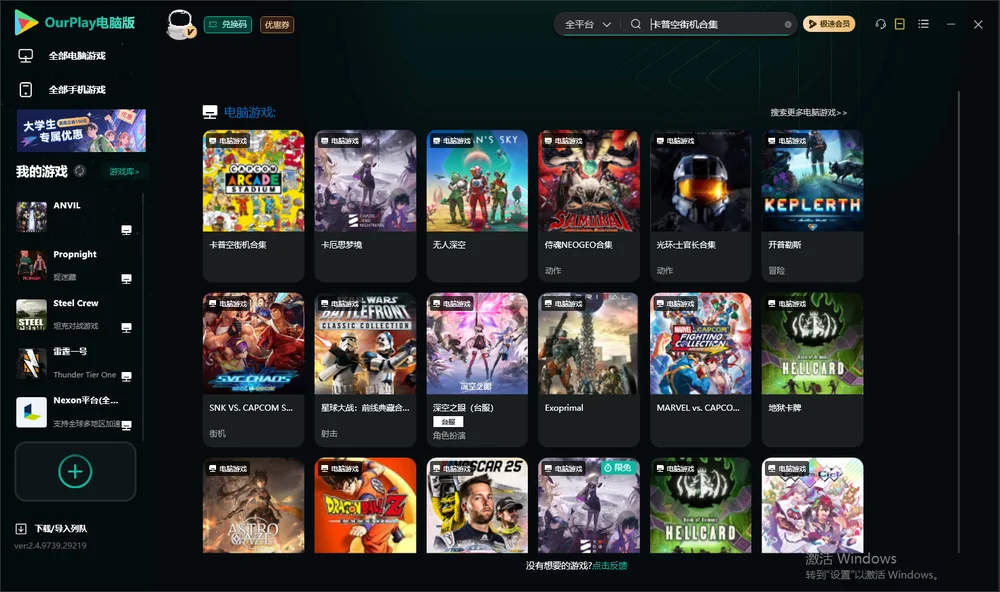Open the 深空之眼 (台服) game card
The height and width of the screenshot is (592, 1000).
tap(477, 369)
